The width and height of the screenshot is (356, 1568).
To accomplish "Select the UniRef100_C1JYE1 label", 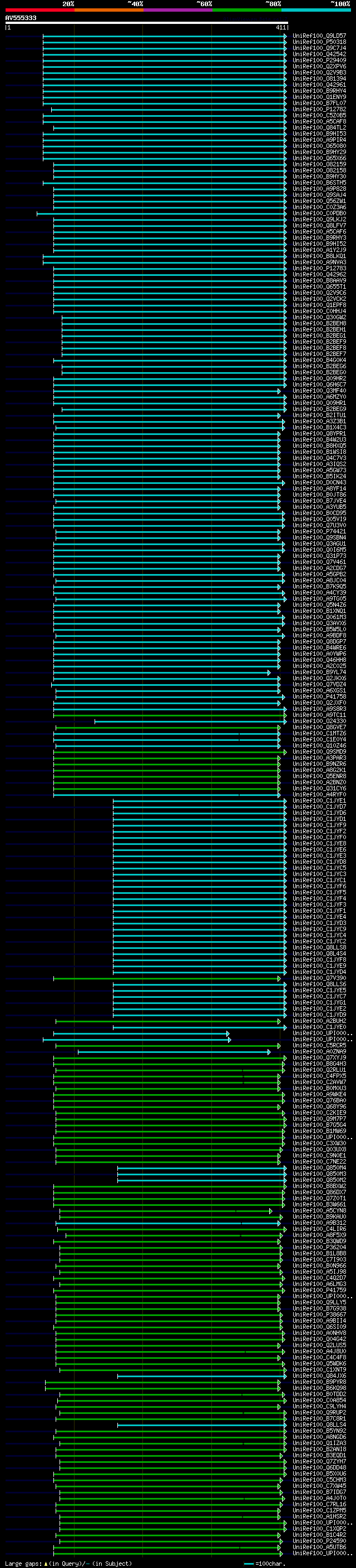I will click(319, 801).
